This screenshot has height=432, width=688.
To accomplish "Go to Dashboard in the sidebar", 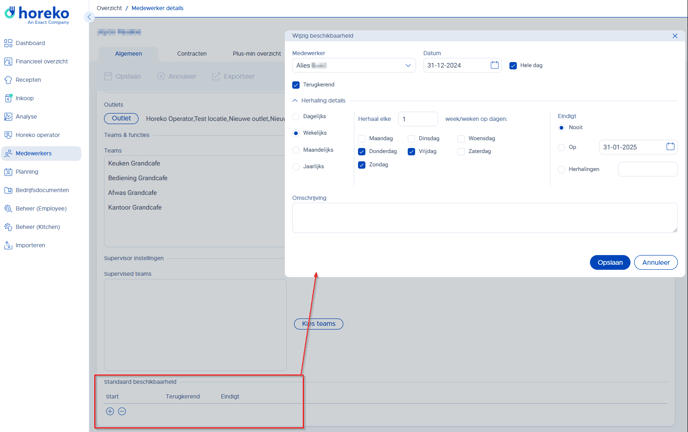I will point(30,43).
